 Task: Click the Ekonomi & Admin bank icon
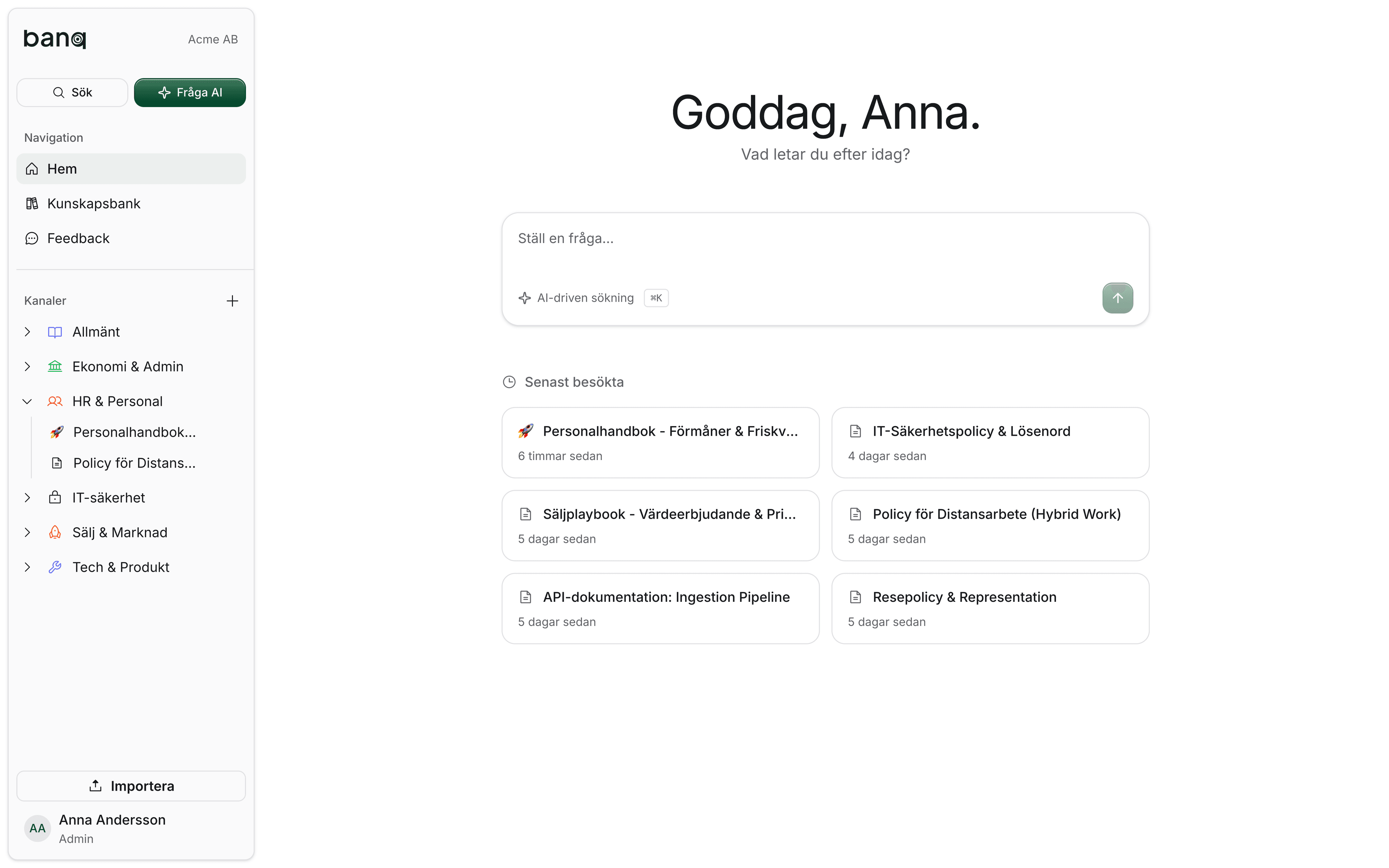[55, 366]
